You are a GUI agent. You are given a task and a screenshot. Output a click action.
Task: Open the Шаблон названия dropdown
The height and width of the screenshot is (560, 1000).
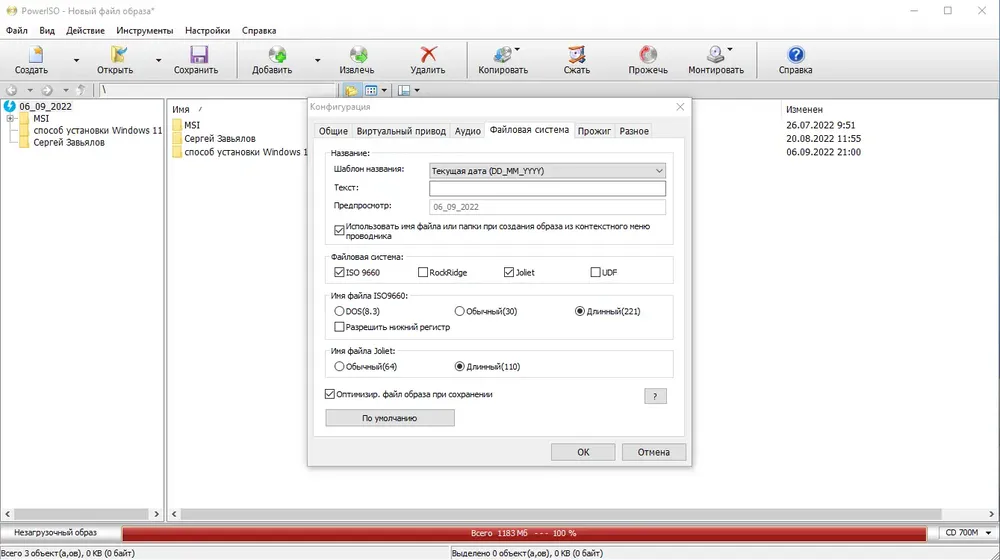click(547, 171)
